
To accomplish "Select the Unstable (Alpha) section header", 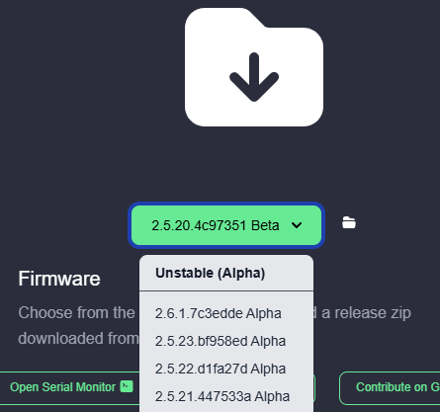I will [210, 273].
